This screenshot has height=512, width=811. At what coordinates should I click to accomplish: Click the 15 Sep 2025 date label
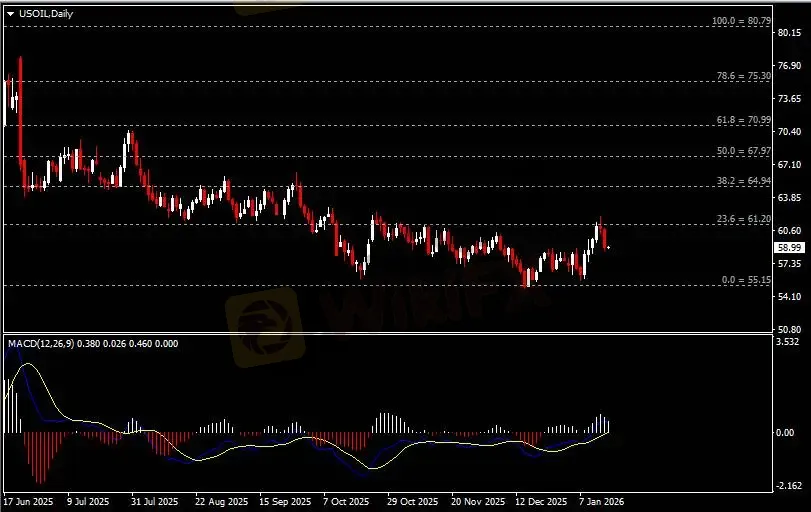285,502
